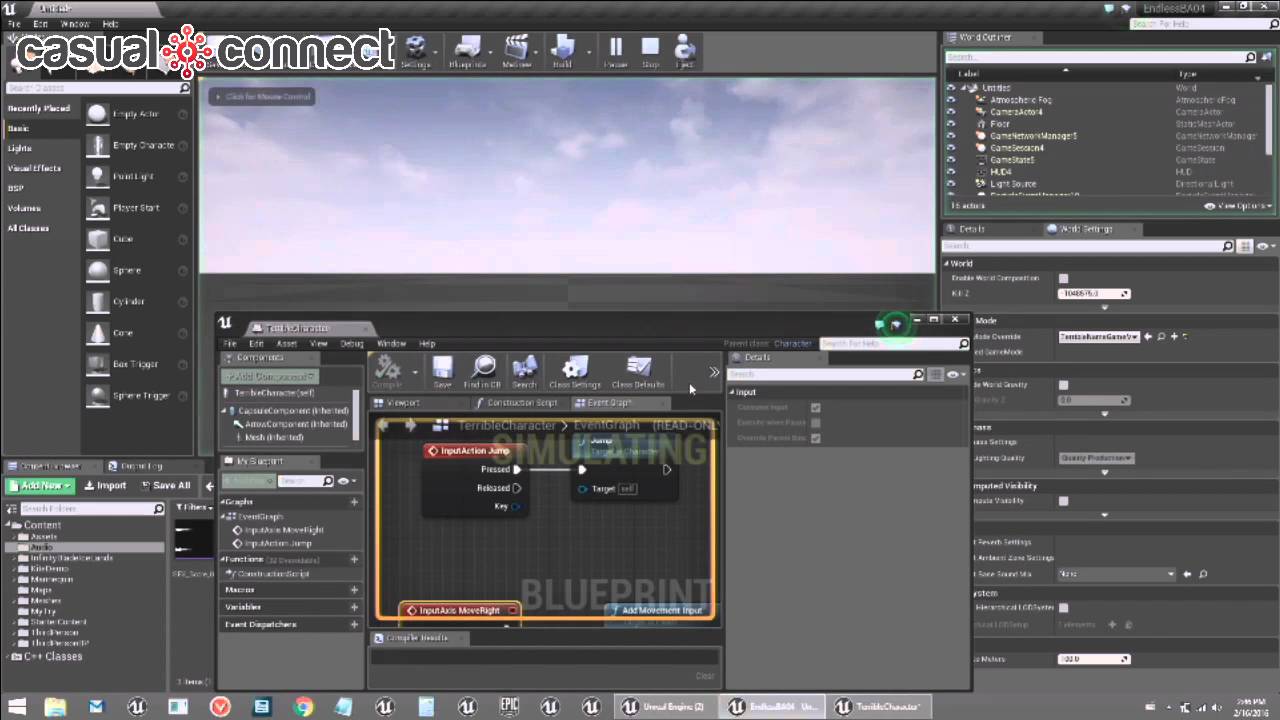1280x720 pixels.
Task: Stop the running simulation
Action: 650,51
